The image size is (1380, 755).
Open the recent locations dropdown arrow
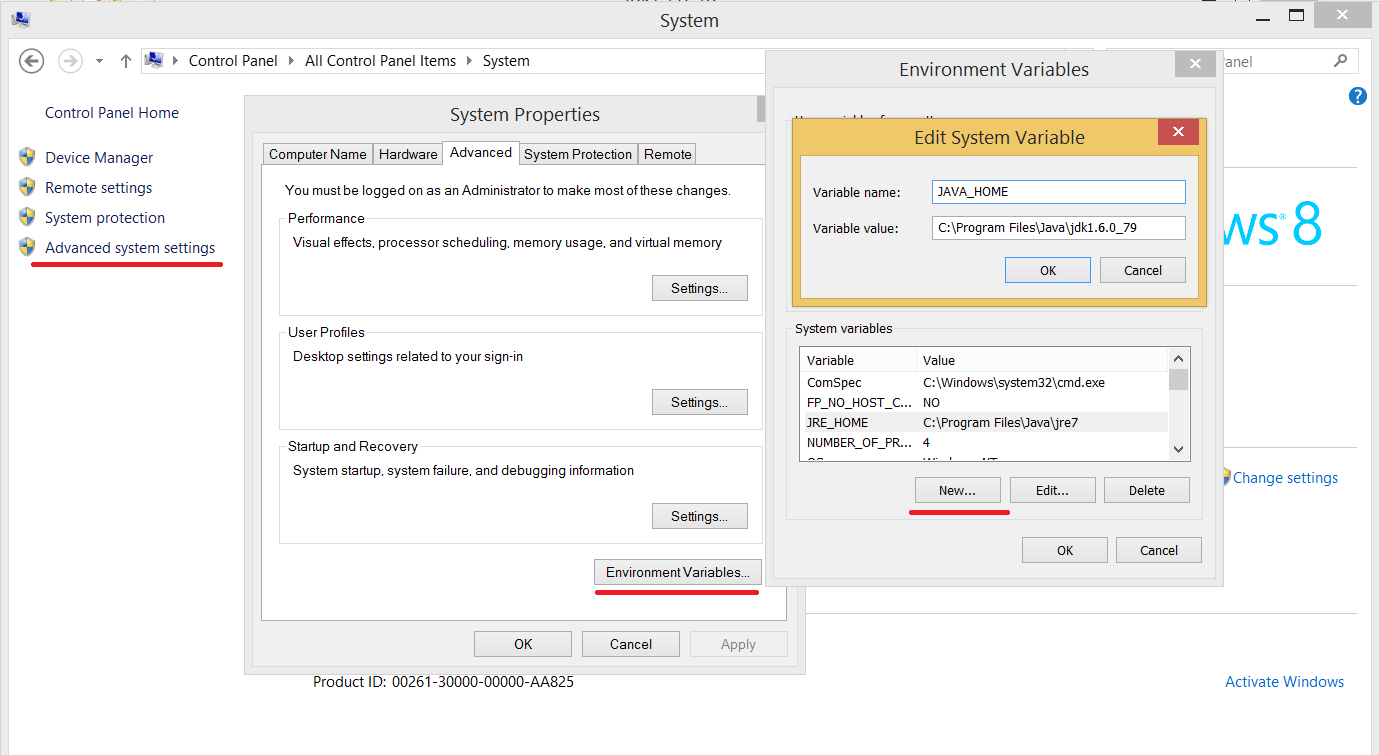tap(99, 61)
